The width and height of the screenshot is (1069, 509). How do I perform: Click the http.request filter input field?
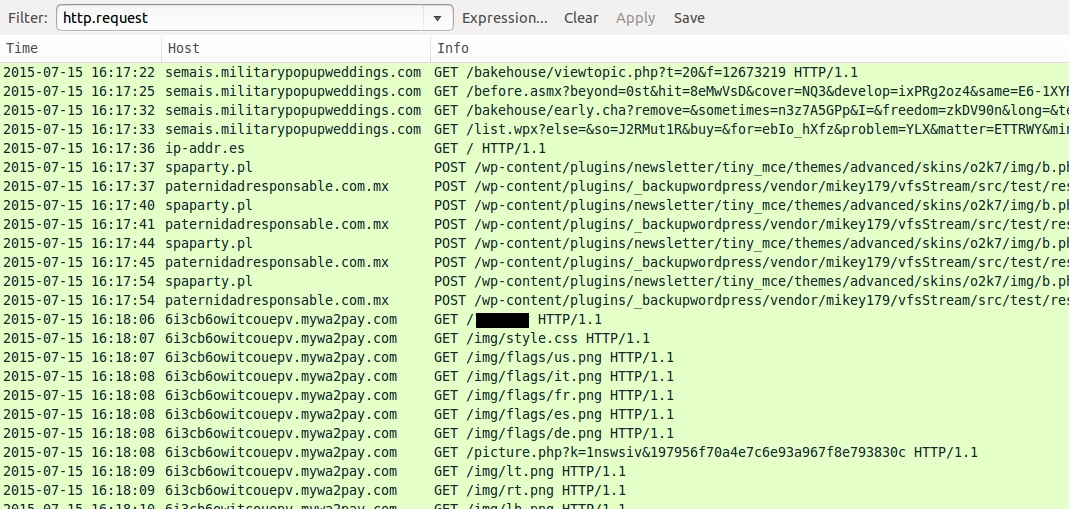(x=240, y=18)
